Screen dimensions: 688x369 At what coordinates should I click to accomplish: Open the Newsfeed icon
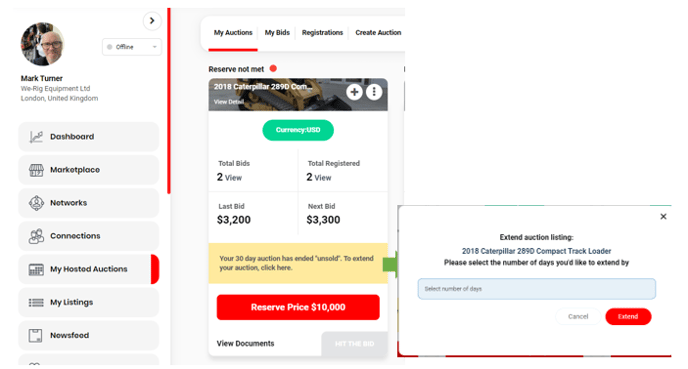pos(36,336)
